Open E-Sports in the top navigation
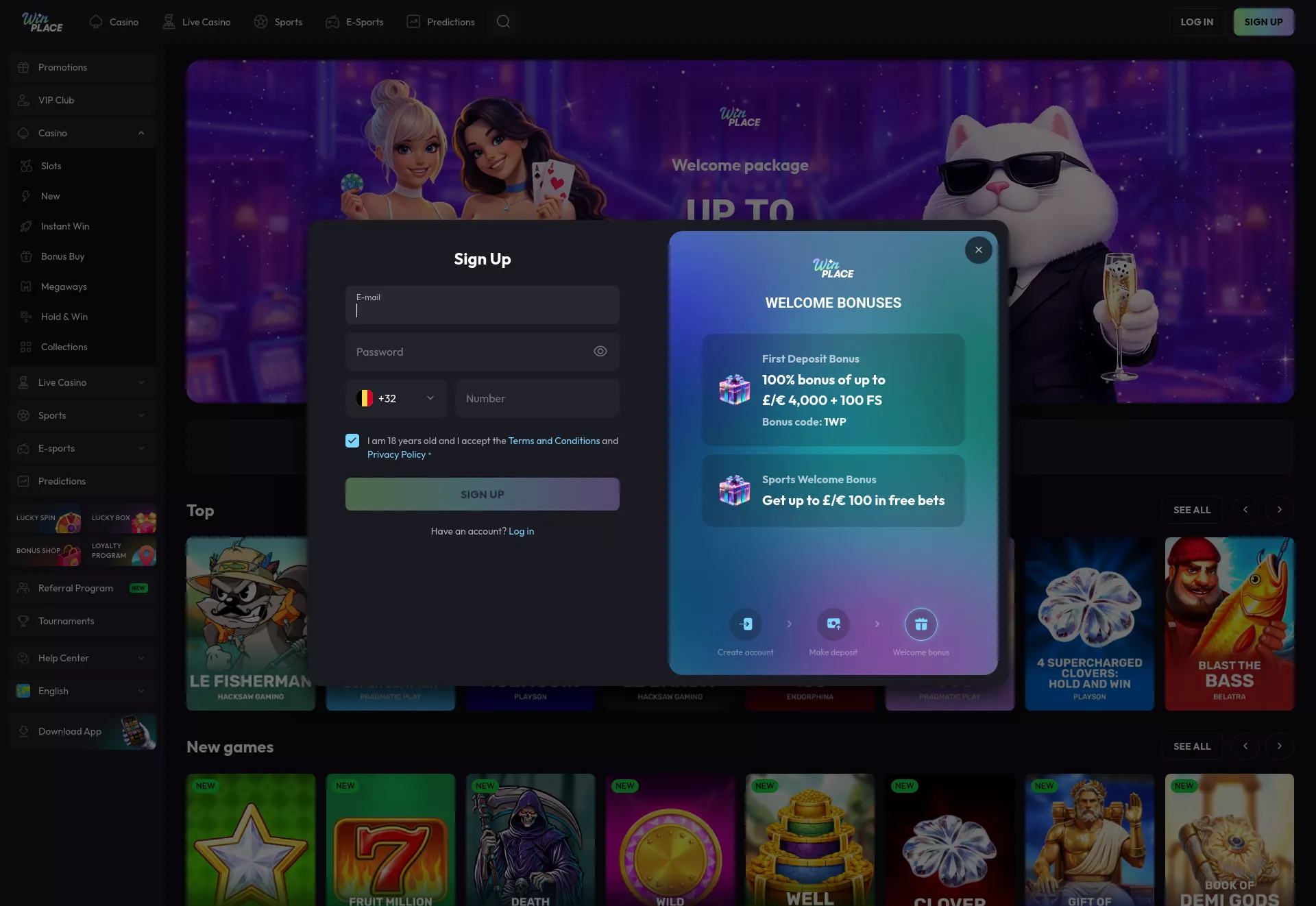The image size is (1316, 906). (354, 22)
